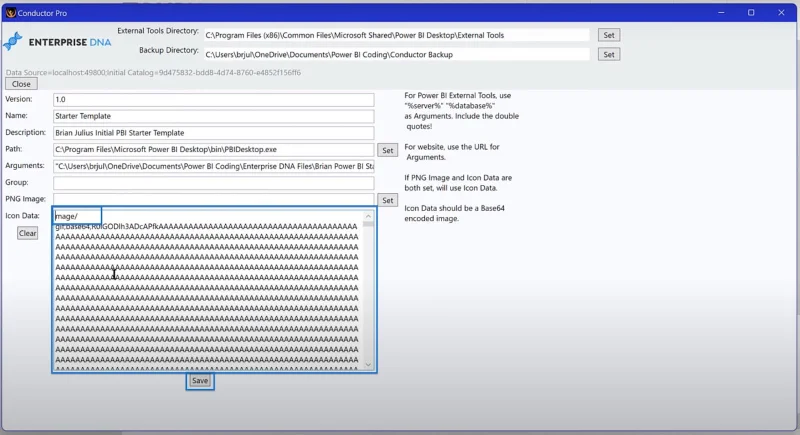This screenshot has width=800, height=435.
Task: Click the Close button below the data source
Action: 21,84
